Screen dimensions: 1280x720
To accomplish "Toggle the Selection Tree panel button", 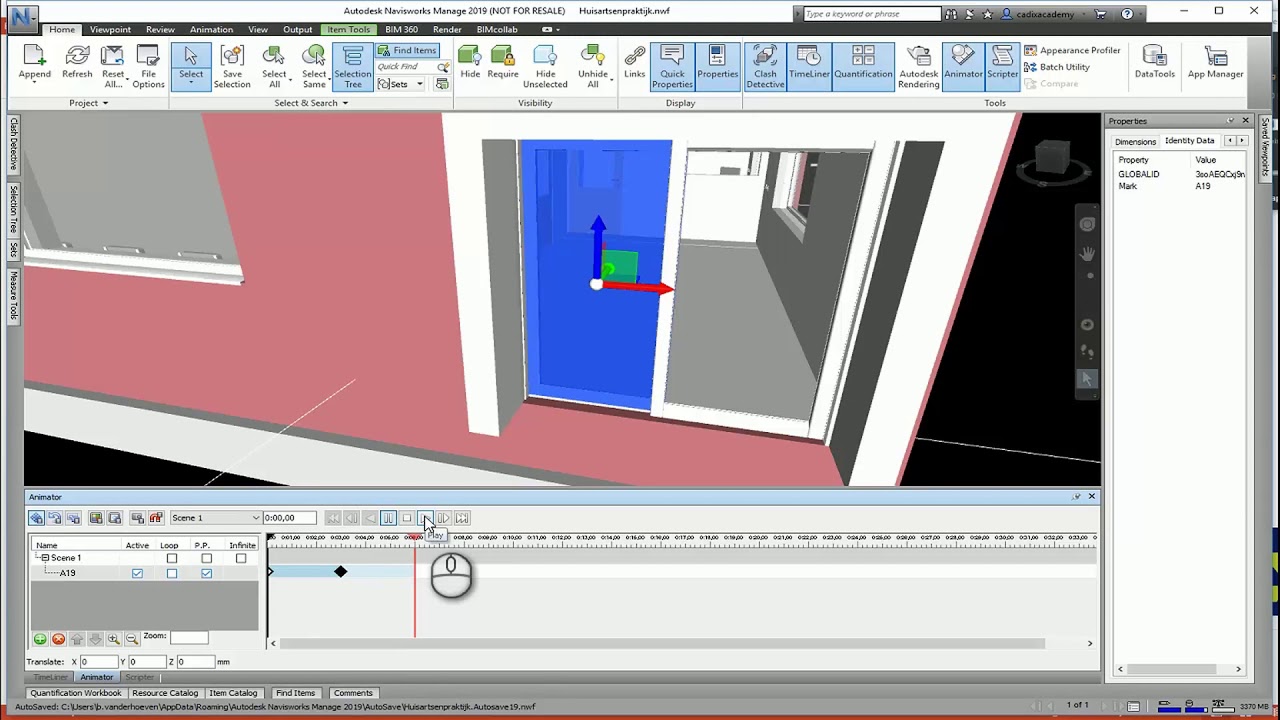I will 352,67.
